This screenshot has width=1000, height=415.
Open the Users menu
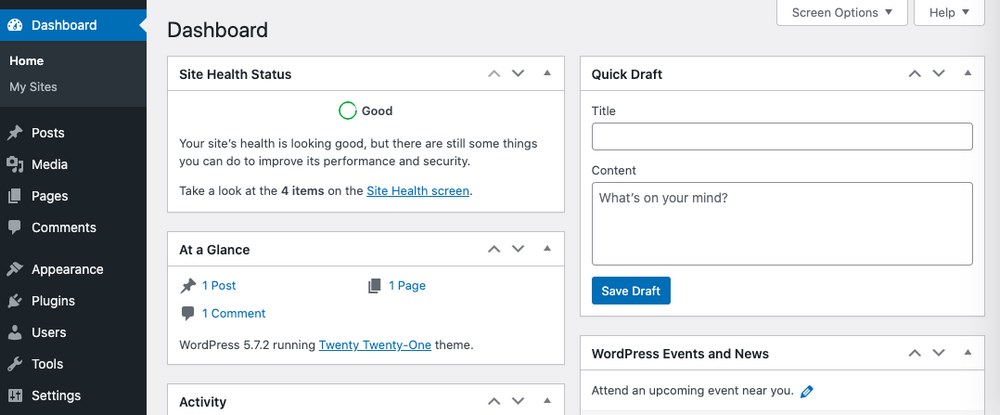73,332
